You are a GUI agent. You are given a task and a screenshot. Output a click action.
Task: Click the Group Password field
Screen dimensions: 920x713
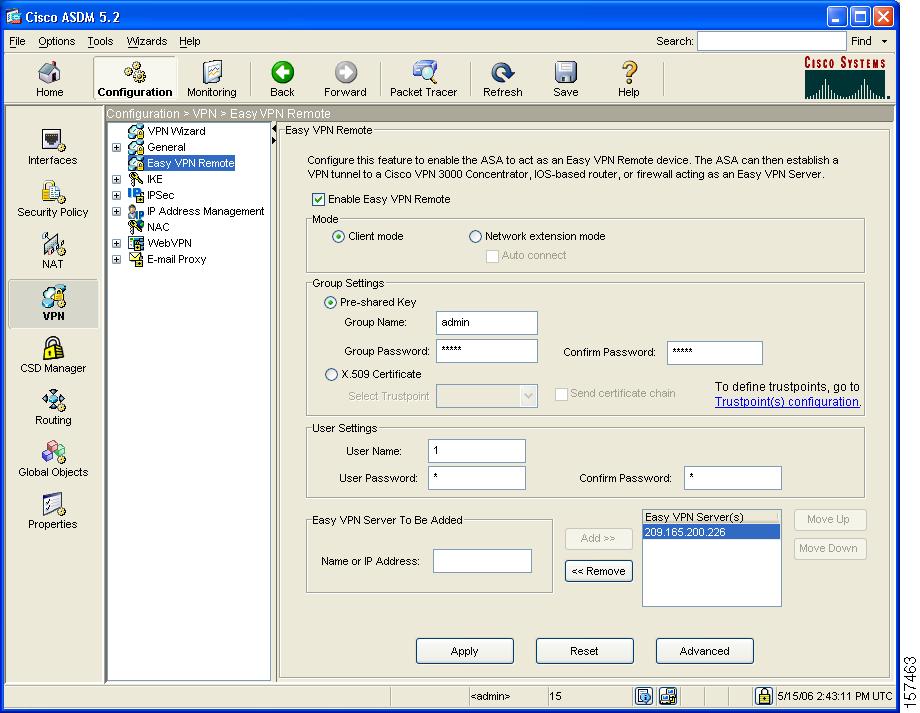487,351
